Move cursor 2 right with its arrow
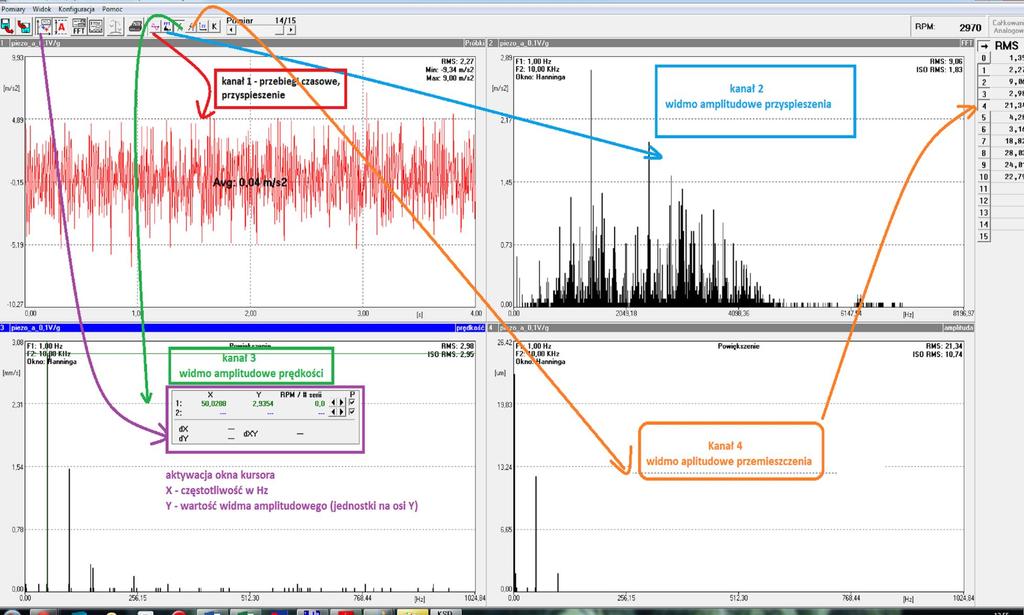This screenshot has height=615, width=1024. point(341,412)
